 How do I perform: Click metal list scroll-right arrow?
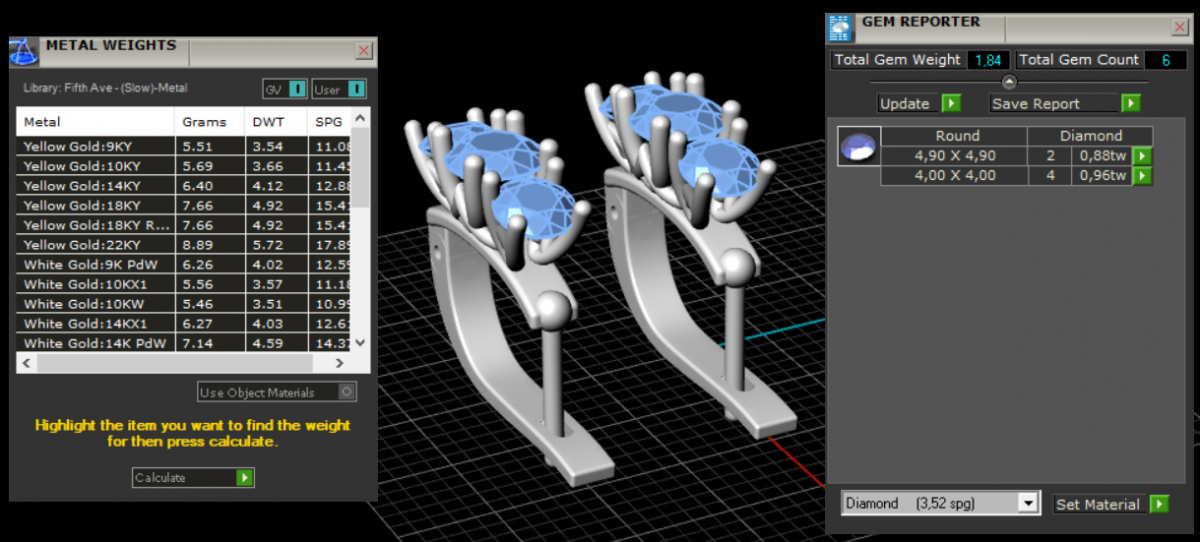tap(339, 363)
